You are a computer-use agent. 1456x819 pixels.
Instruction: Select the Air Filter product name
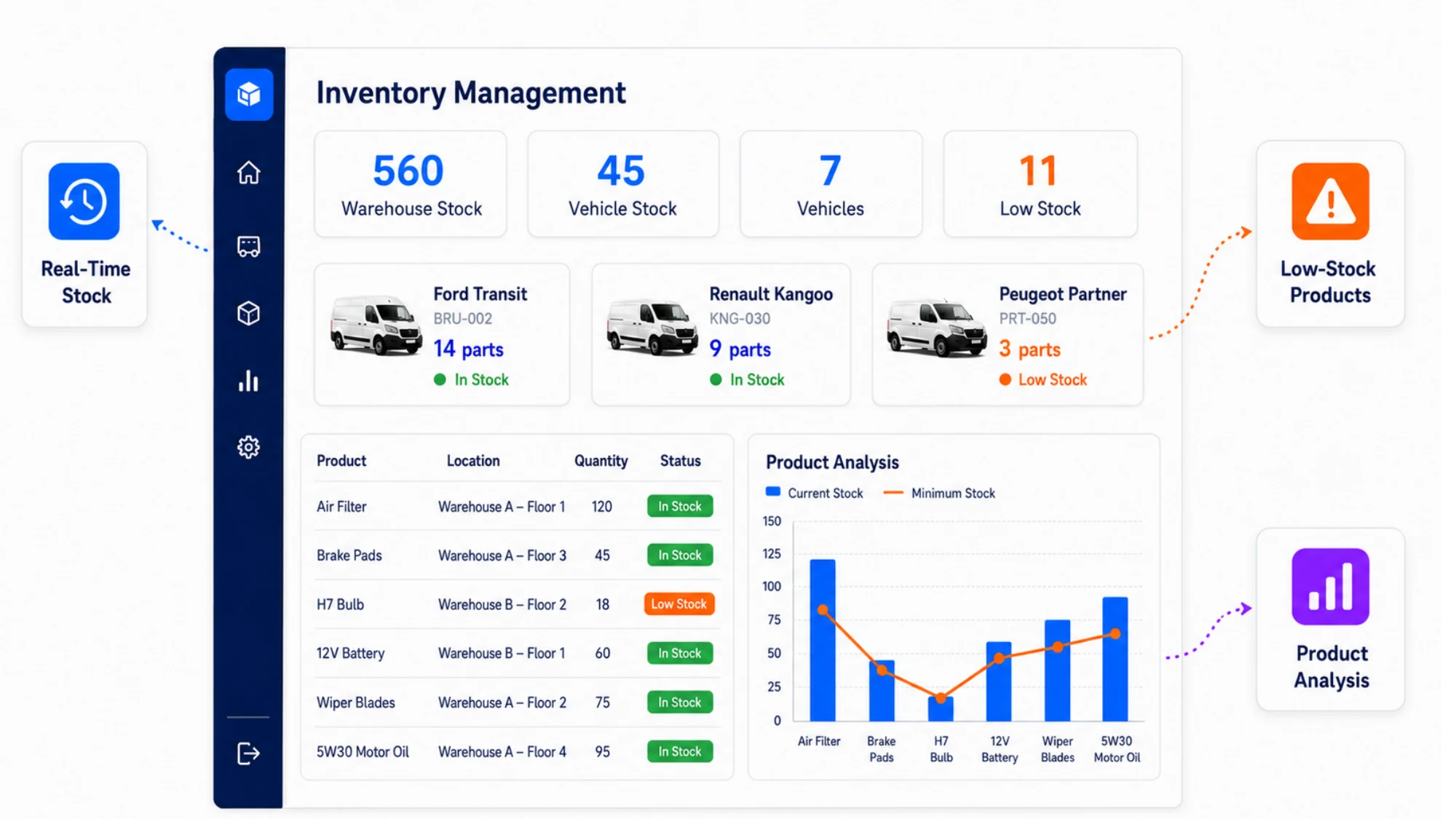pyautogui.click(x=341, y=507)
